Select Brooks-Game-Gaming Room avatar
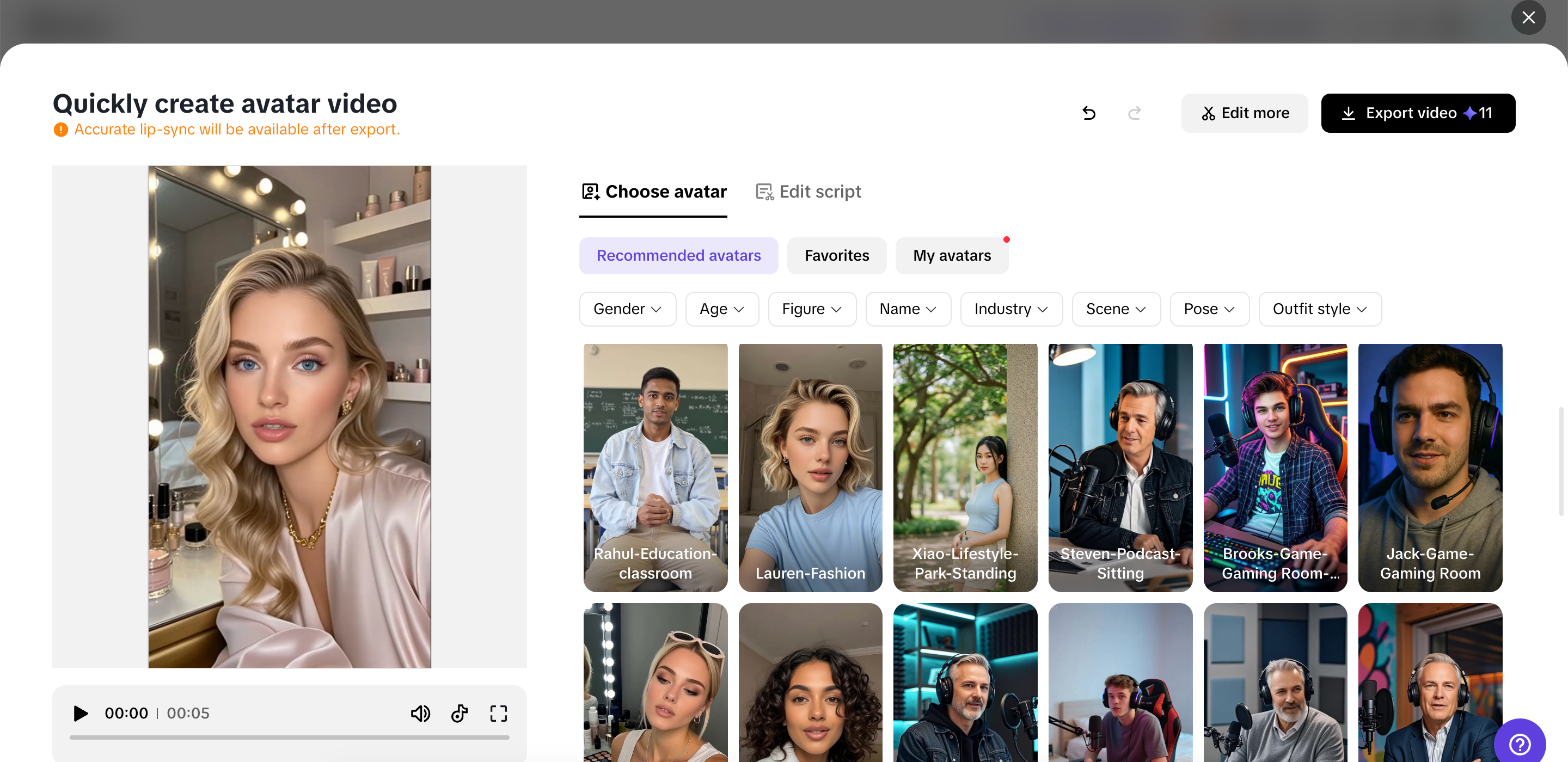This screenshot has width=1568, height=762. click(x=1275, y=468)
